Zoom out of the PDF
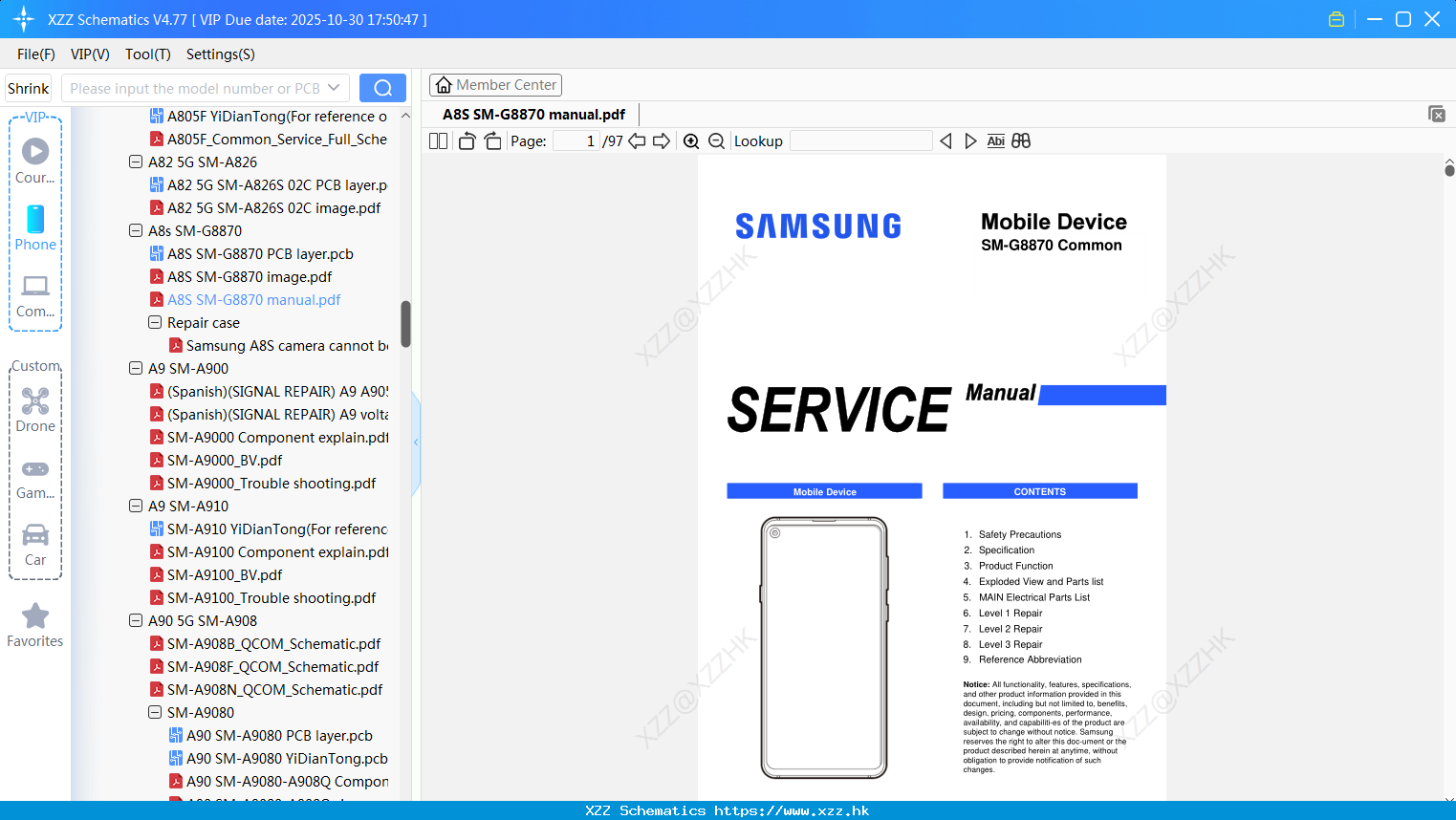This screenshot has height=820, width=1456. pyautogui.click(x=716, y=141)
